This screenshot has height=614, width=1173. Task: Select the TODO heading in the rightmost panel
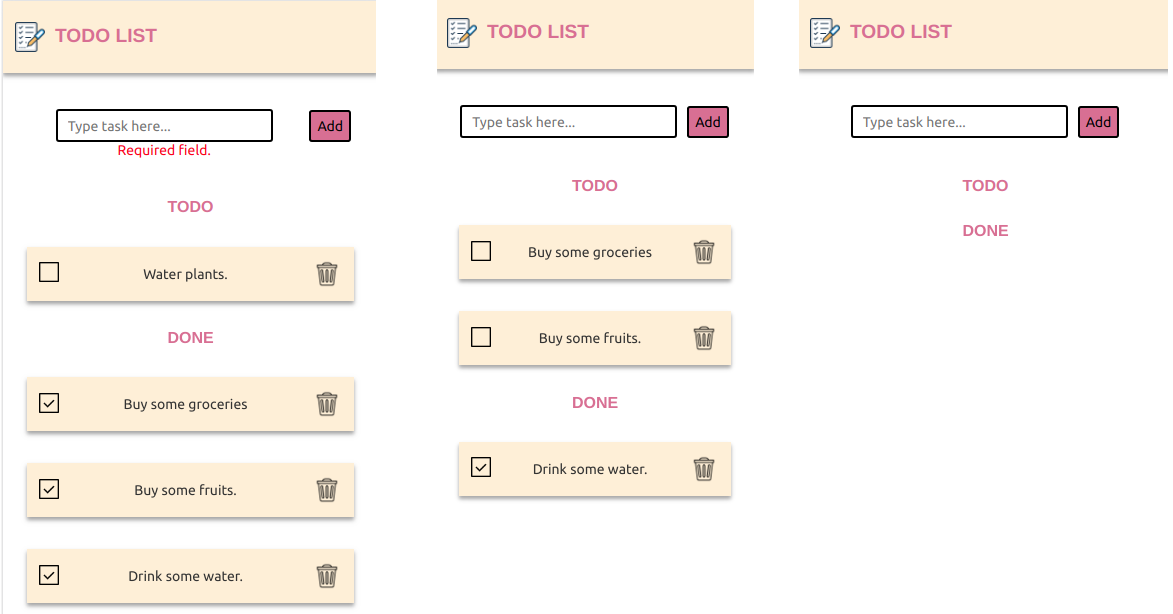(x=985, y=185)
